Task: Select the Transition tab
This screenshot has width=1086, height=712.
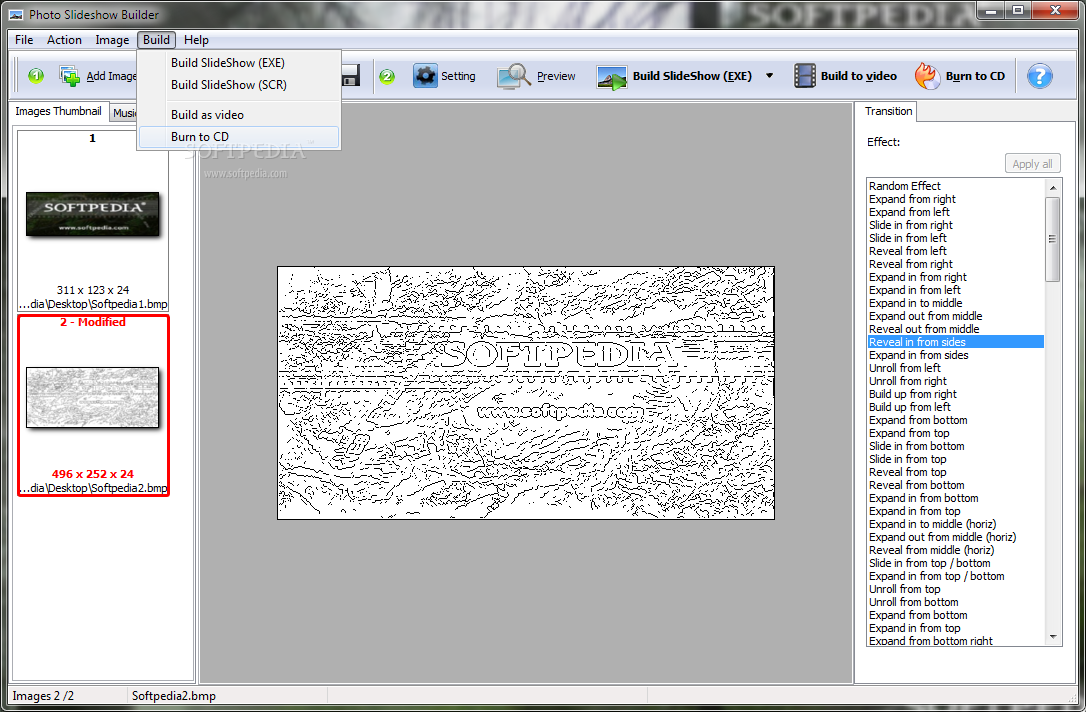Action: 888,111
